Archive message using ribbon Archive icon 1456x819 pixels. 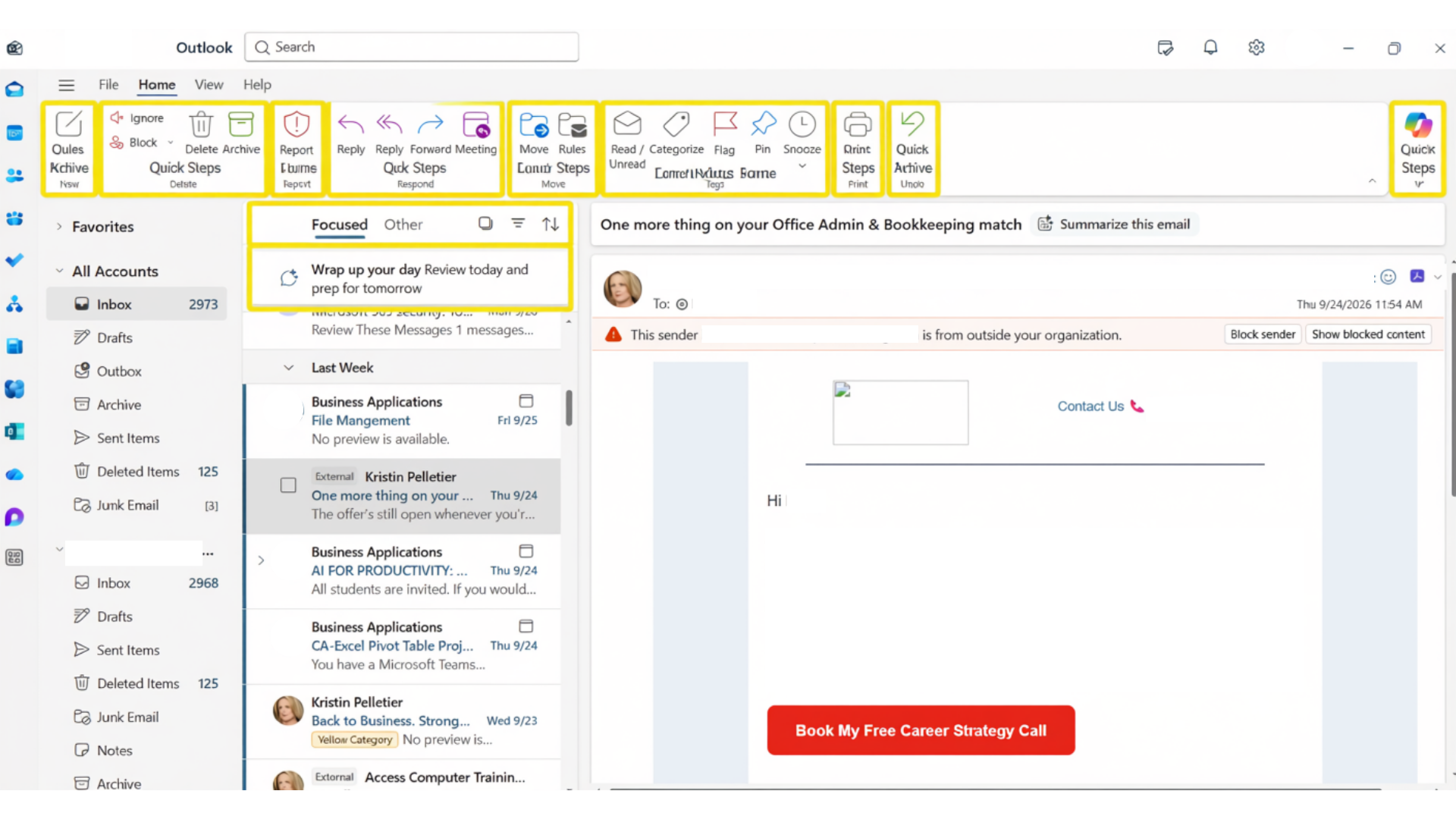point(241,124)
